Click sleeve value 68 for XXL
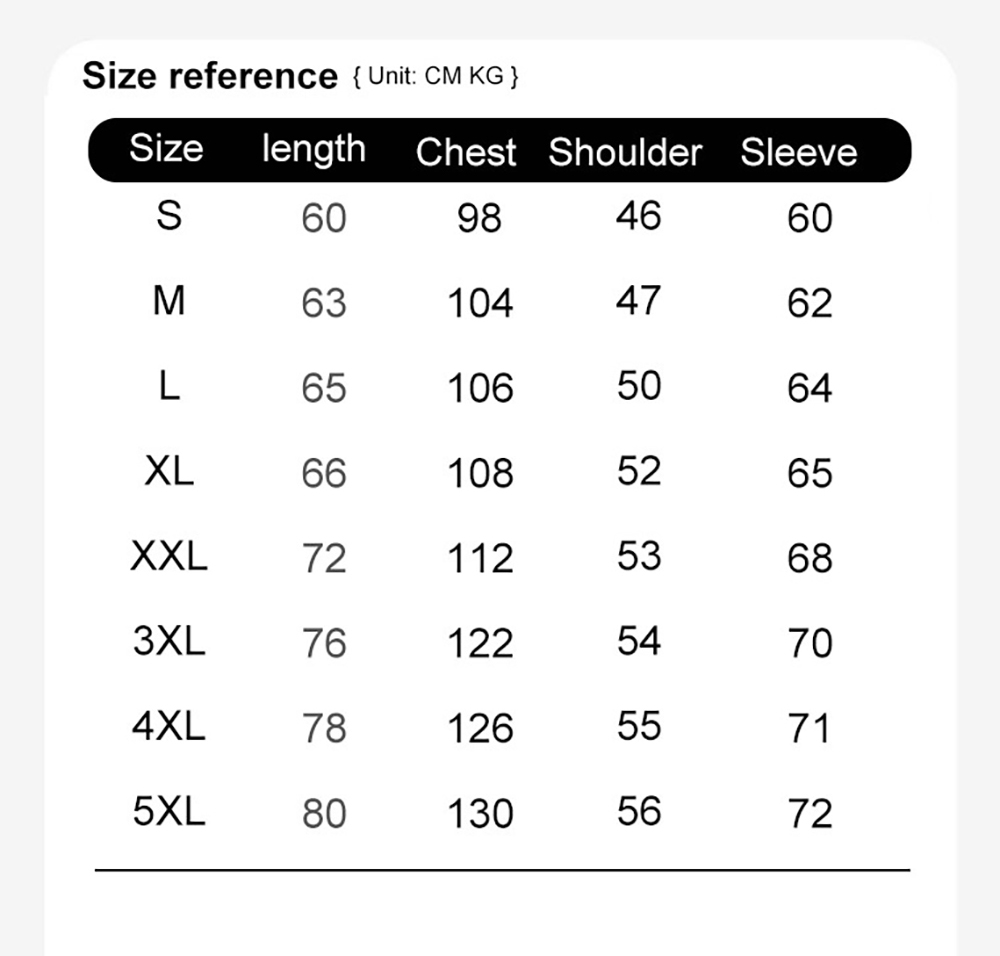 click(x=810, y=558)
